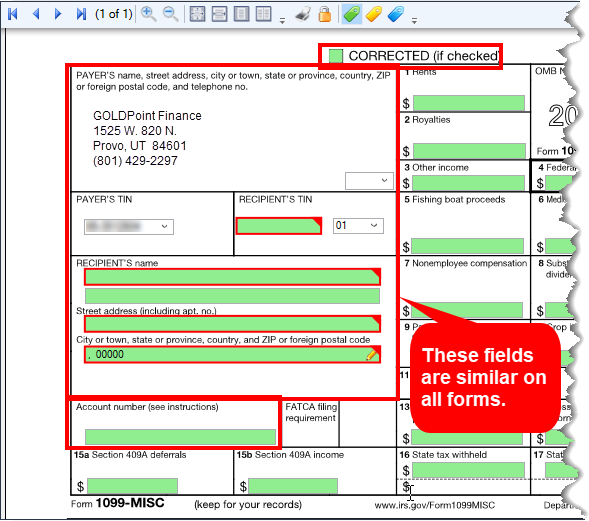Click the zoom in magnifier

point(148,14)
